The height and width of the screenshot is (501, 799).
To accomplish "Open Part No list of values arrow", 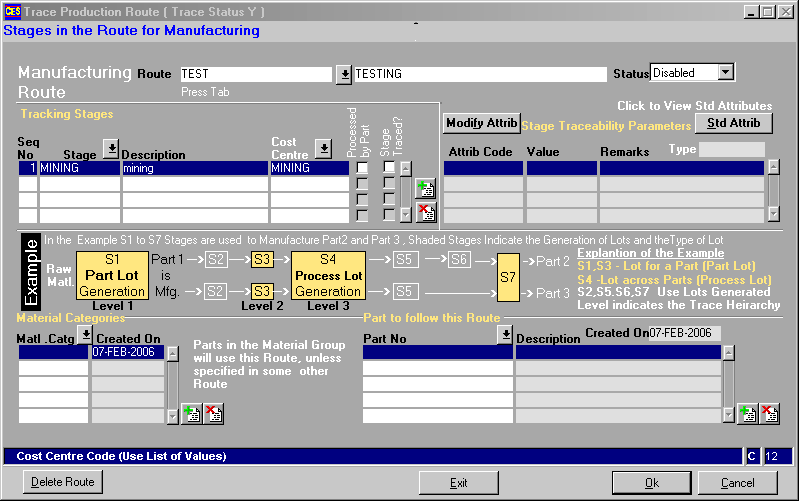I will [505, 334].
